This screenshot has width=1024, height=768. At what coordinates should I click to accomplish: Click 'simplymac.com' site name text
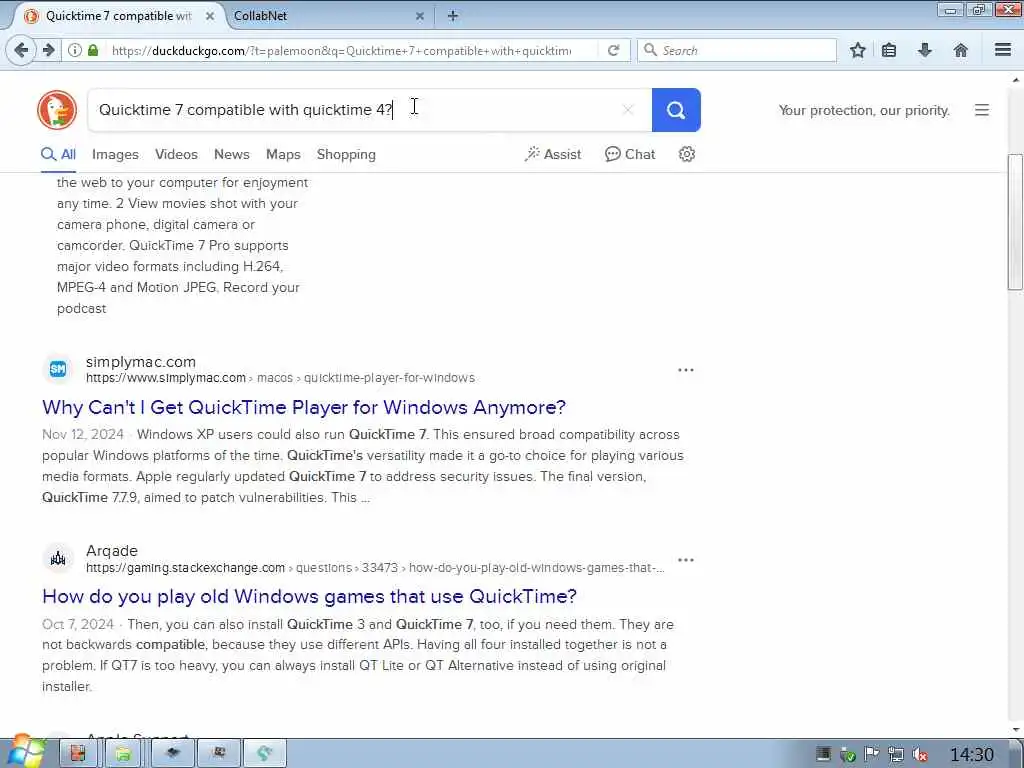[x=141, y=362]
